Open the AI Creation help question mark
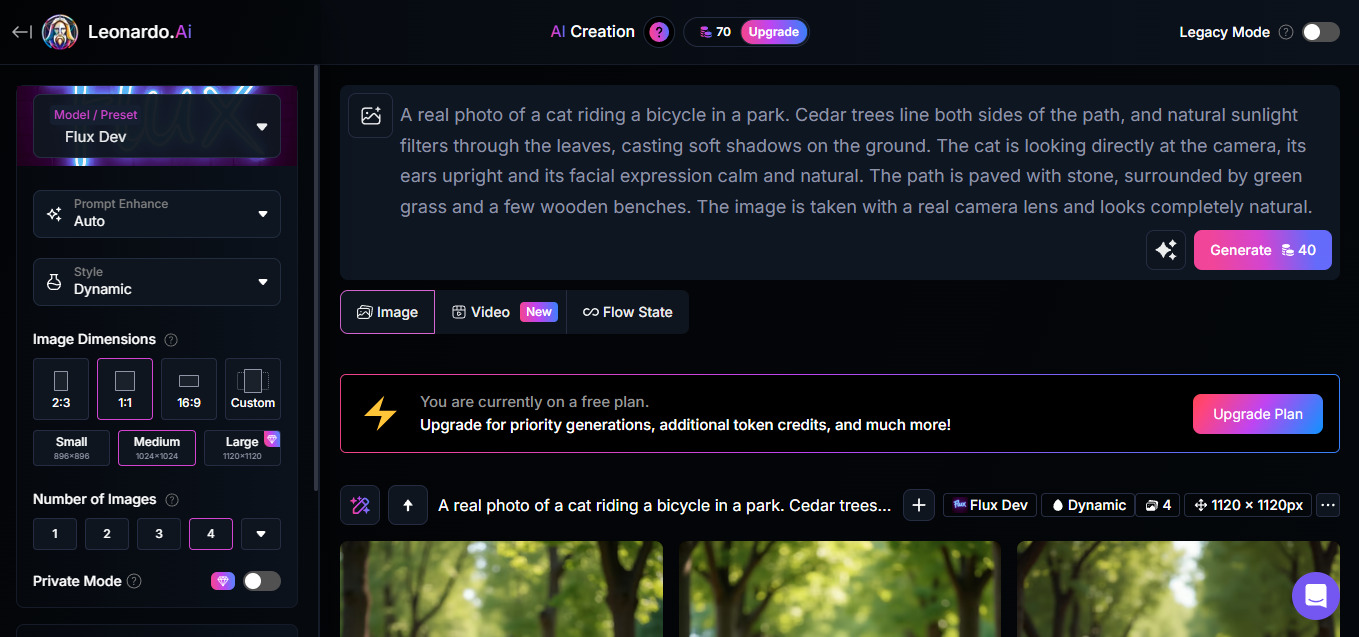This screenshot has width=1359, height=637. (x=658, y=32)
